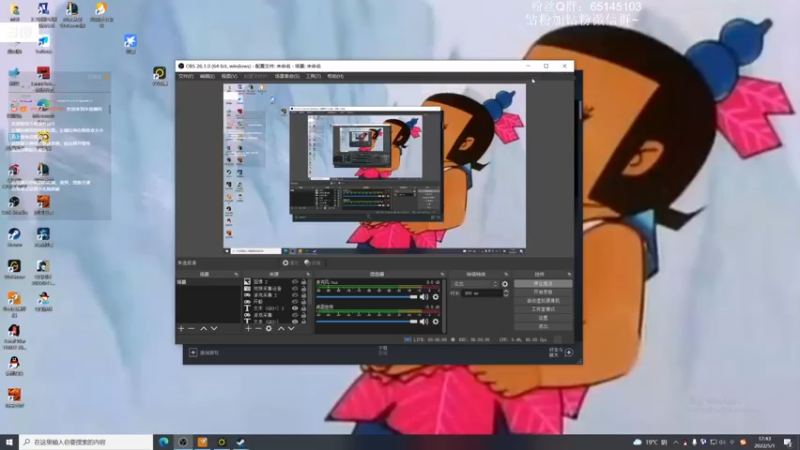The image size is (800, 450).
Task: Expand the system tray hidden icons chevron
Action: 676,442
